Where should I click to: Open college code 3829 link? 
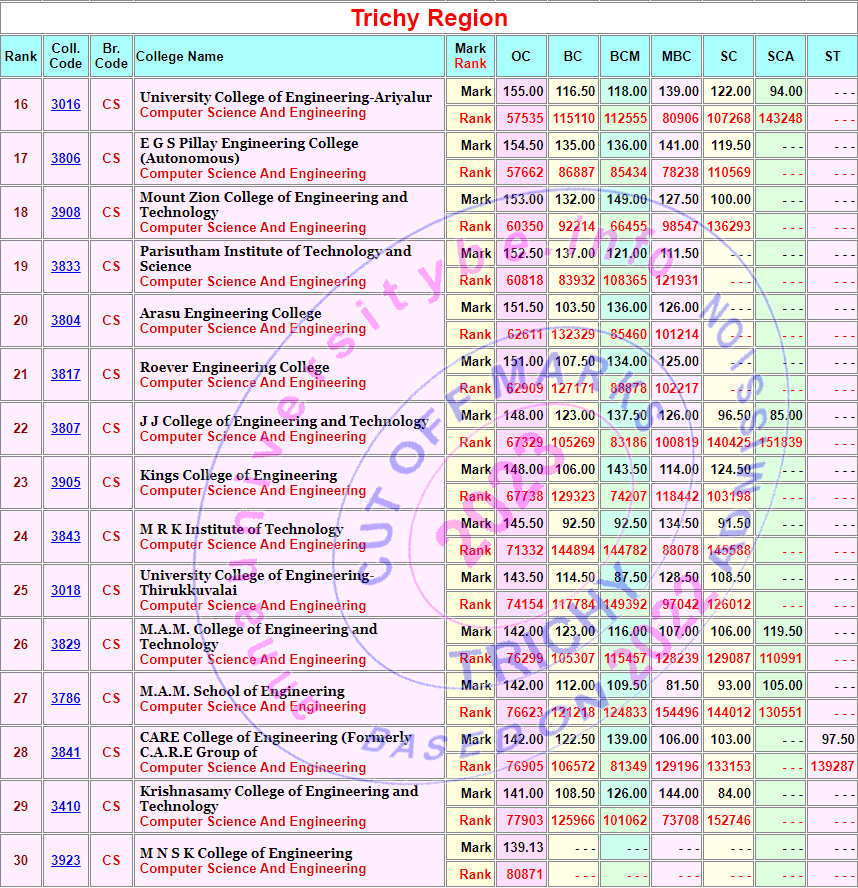66,645
